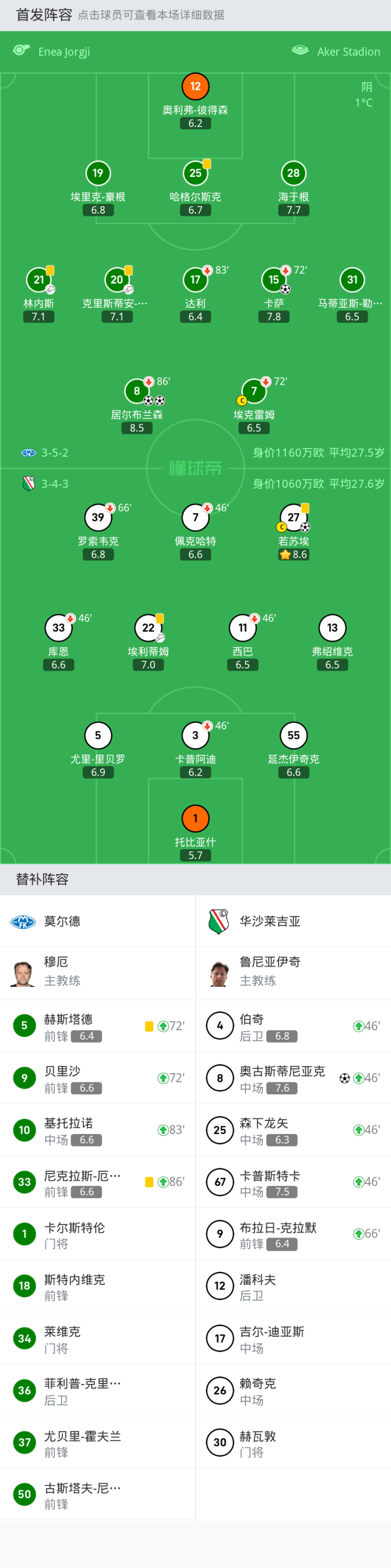This screenshot has height=1568, width=391.
Task: Open substitute 卡普斯特卡 number 67 row
Action: 293,1182
